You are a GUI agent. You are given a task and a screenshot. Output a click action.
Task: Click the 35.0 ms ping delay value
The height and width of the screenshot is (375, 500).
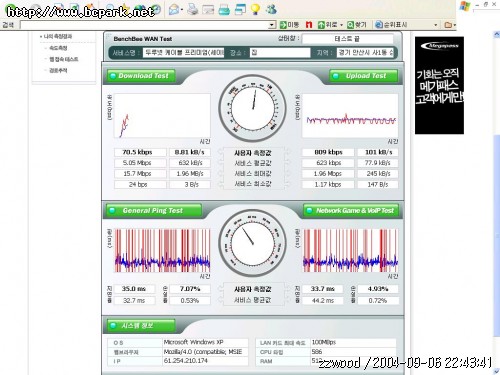point(134,289)
